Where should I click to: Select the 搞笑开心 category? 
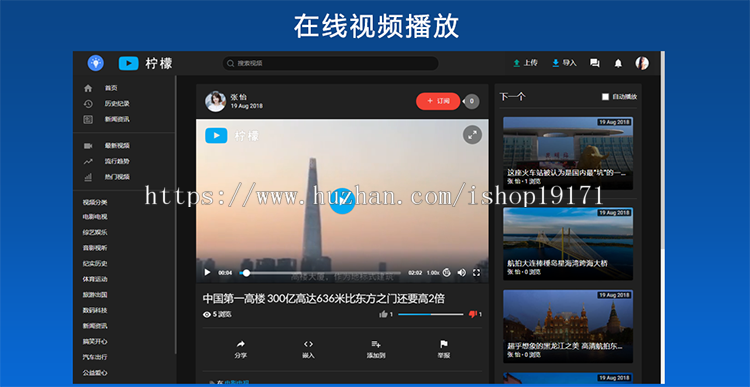point(95,342)
